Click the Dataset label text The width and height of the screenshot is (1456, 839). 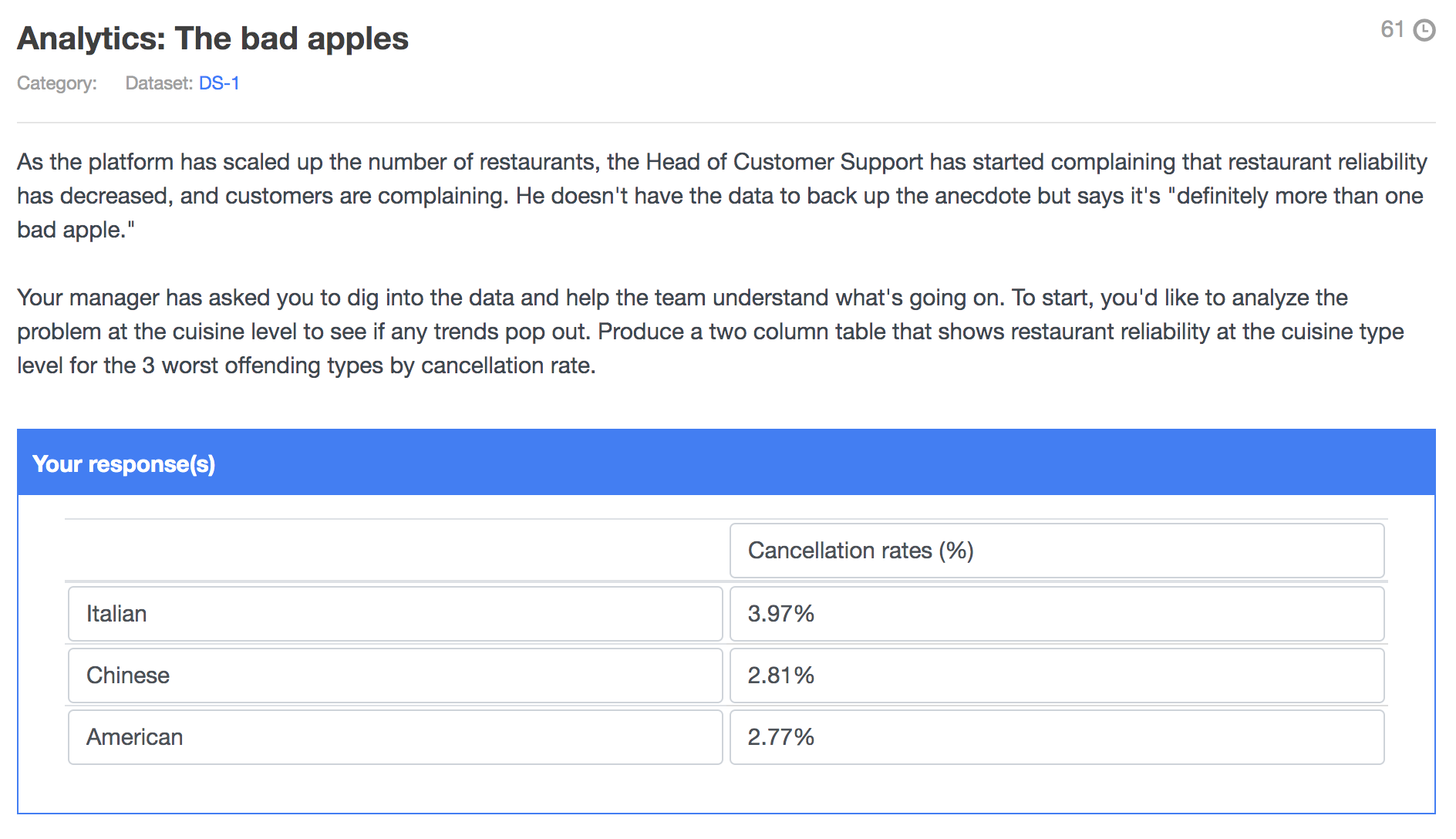coord(159,83)
